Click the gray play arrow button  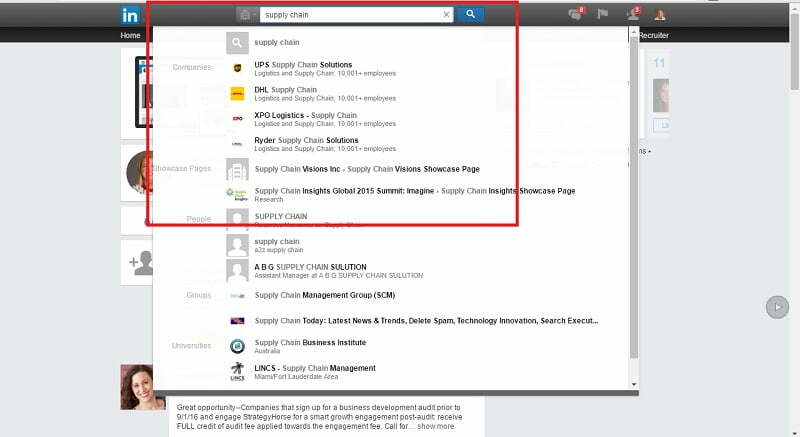[x=777, y=307]
